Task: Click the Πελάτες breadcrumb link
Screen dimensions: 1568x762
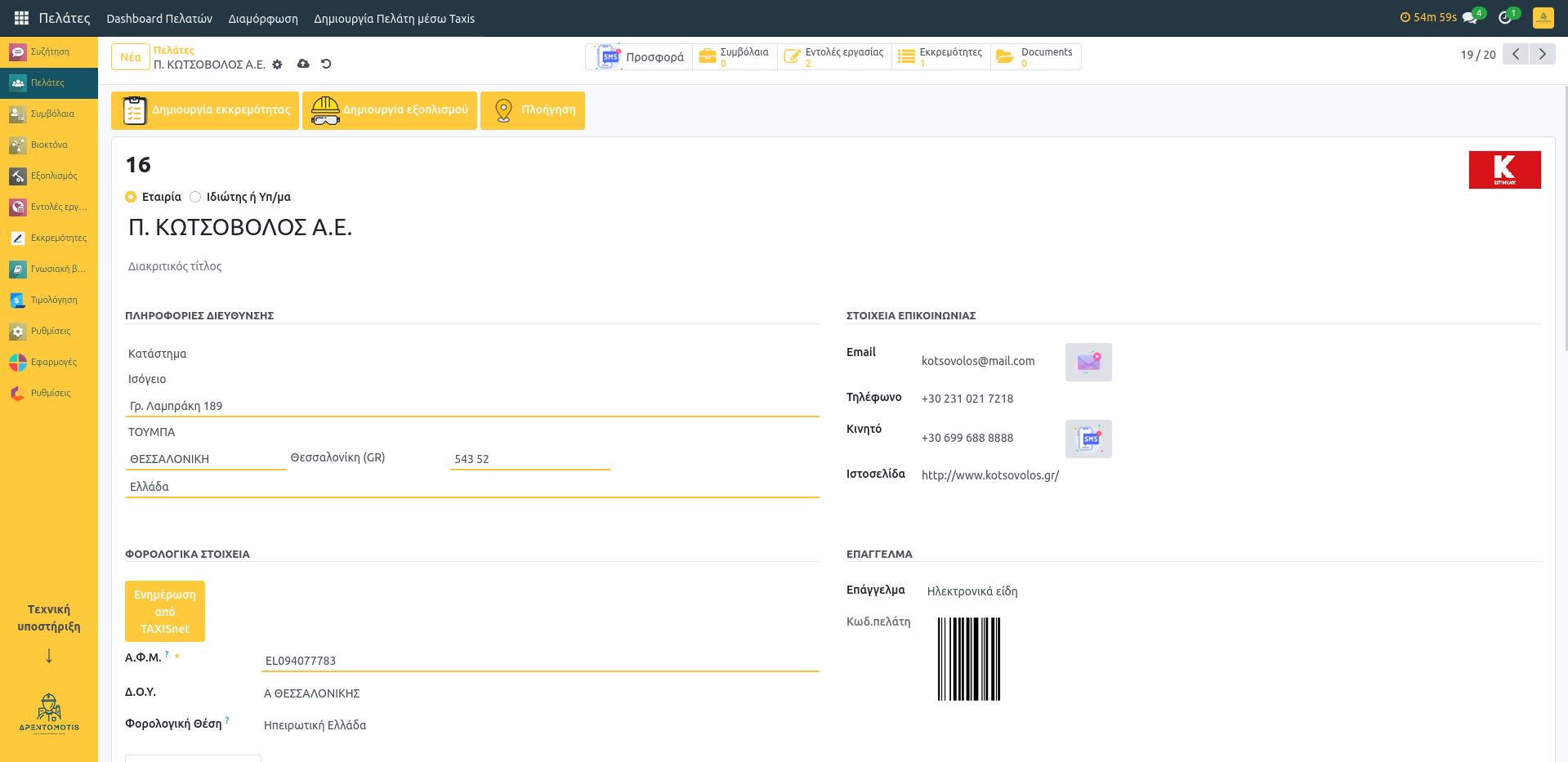Action: (174, 50)
